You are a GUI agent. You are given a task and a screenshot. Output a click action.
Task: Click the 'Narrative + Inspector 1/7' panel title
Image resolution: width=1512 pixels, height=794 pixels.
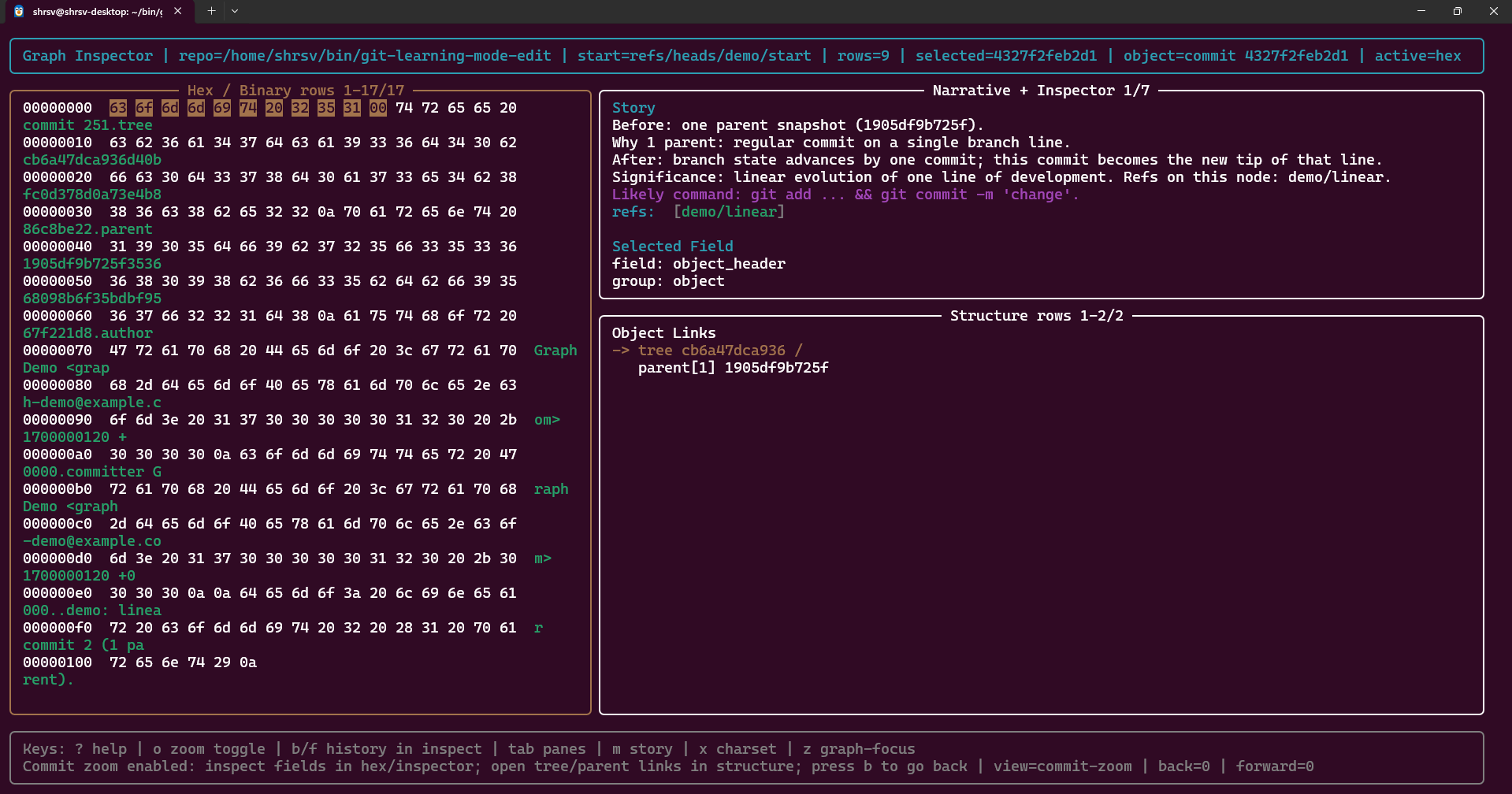pos(1041,91)
